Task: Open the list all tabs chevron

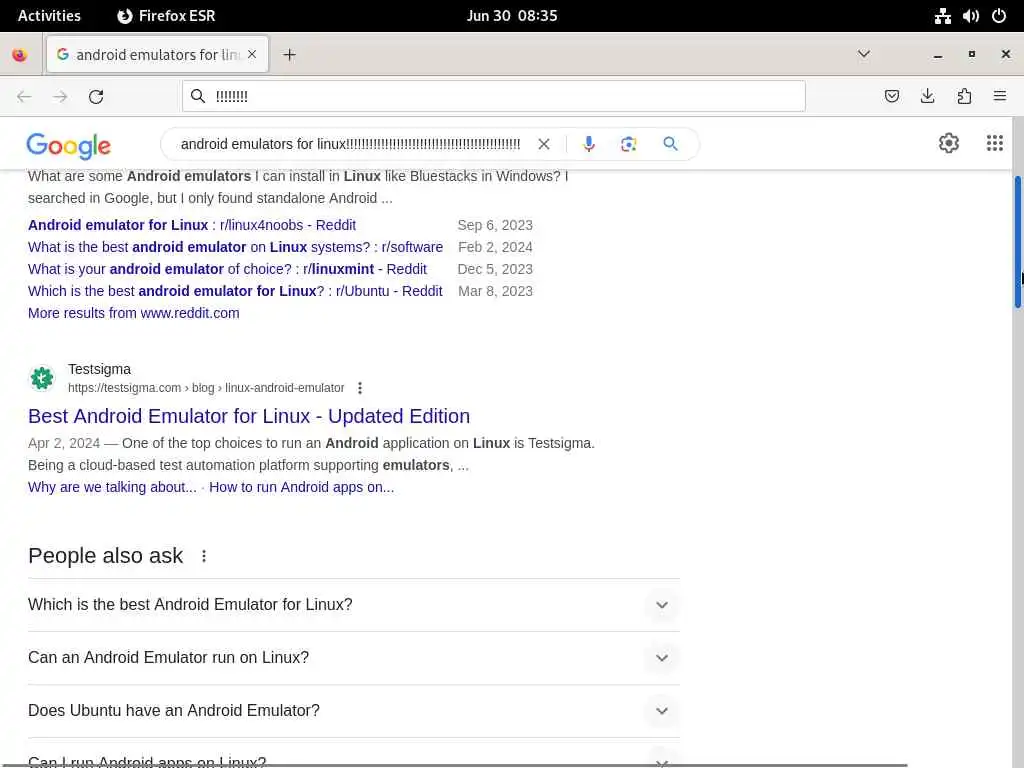Action: (863, 54)
